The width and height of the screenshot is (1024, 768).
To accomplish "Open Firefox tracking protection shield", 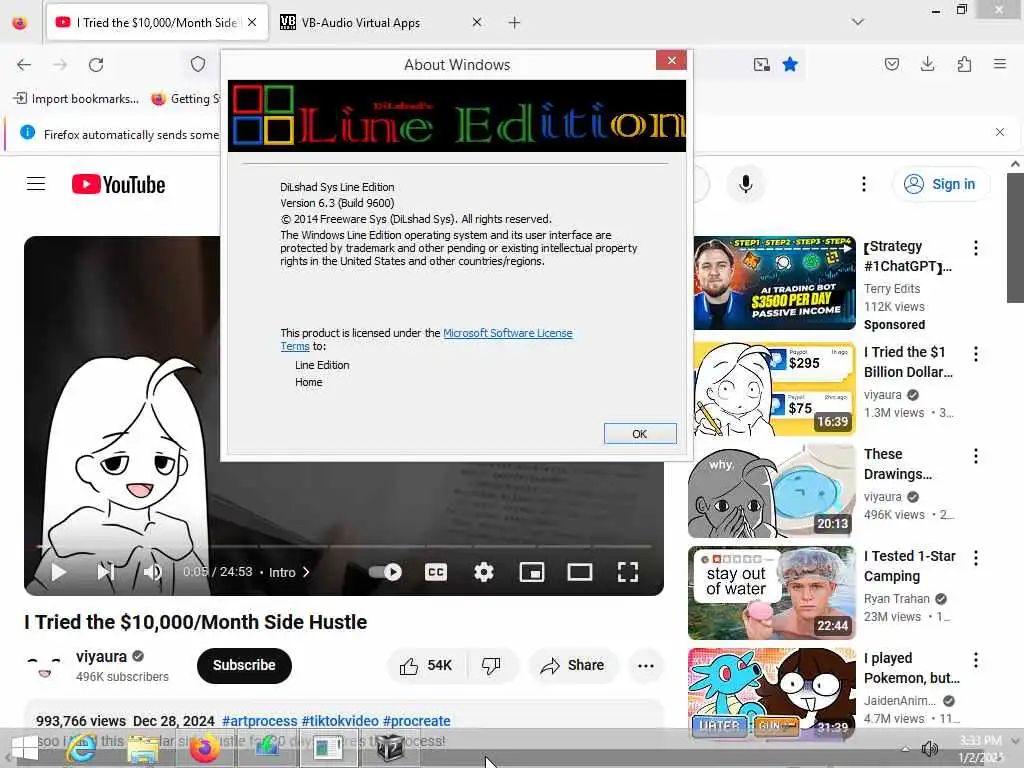I will pos(198,64).
